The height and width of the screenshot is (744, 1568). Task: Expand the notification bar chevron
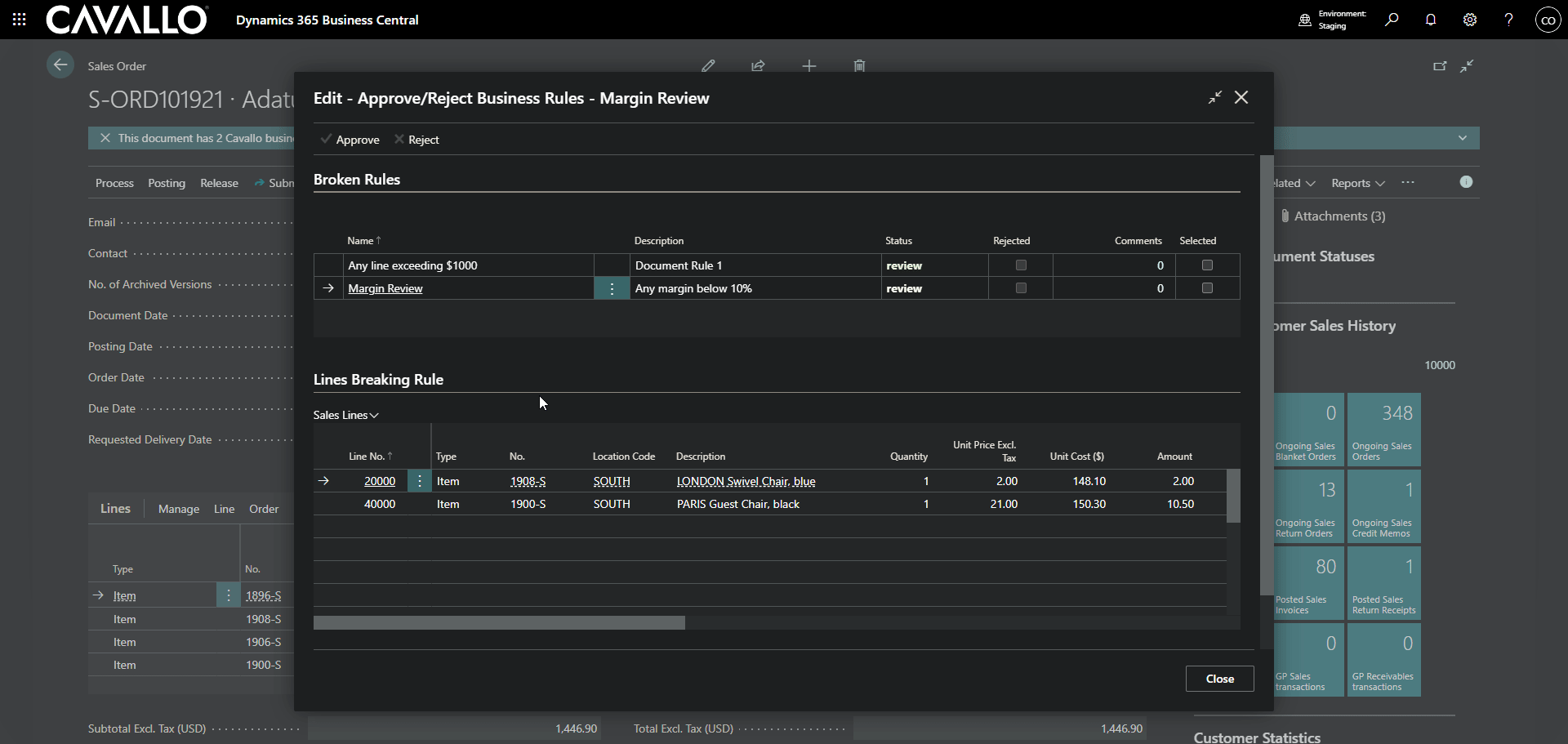pos(1463,138)
